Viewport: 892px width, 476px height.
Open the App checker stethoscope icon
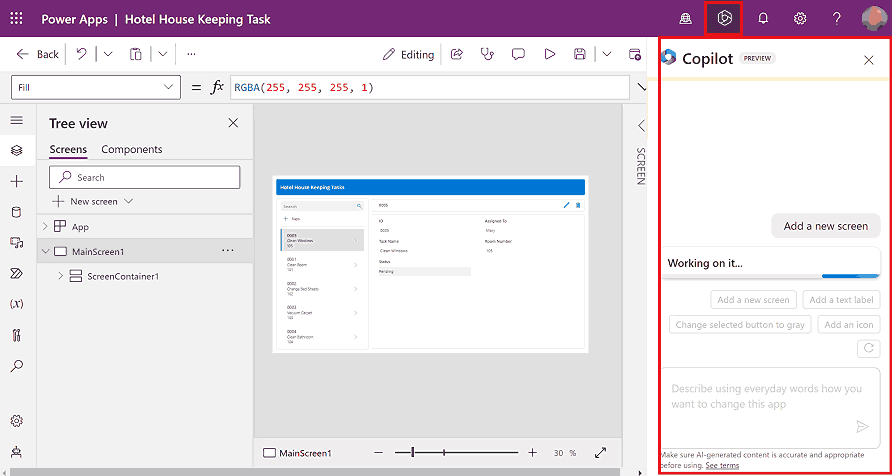(x=487, y=54)
